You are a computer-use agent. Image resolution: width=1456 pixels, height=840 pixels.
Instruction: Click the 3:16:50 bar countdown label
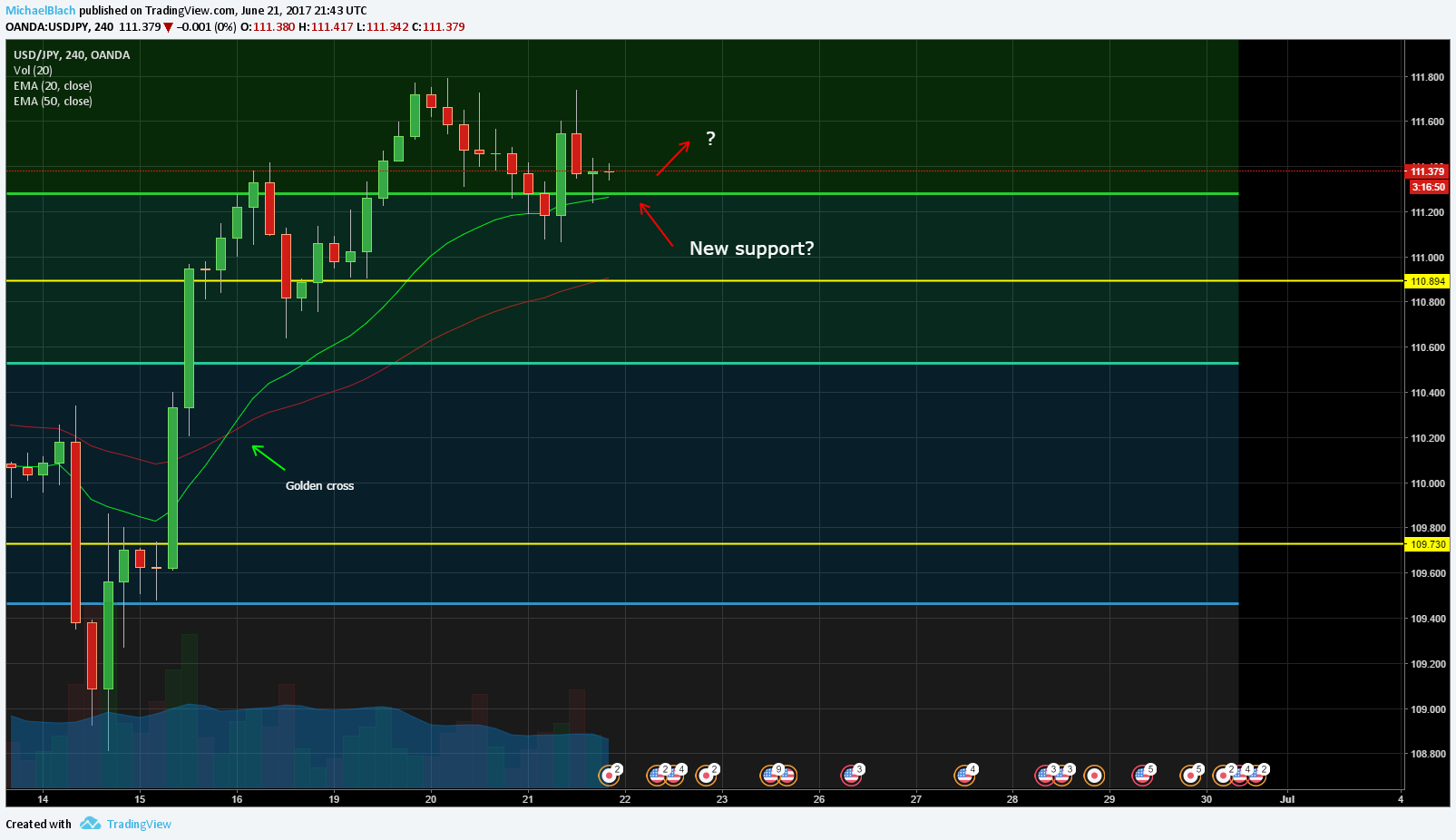point(1428,187)
